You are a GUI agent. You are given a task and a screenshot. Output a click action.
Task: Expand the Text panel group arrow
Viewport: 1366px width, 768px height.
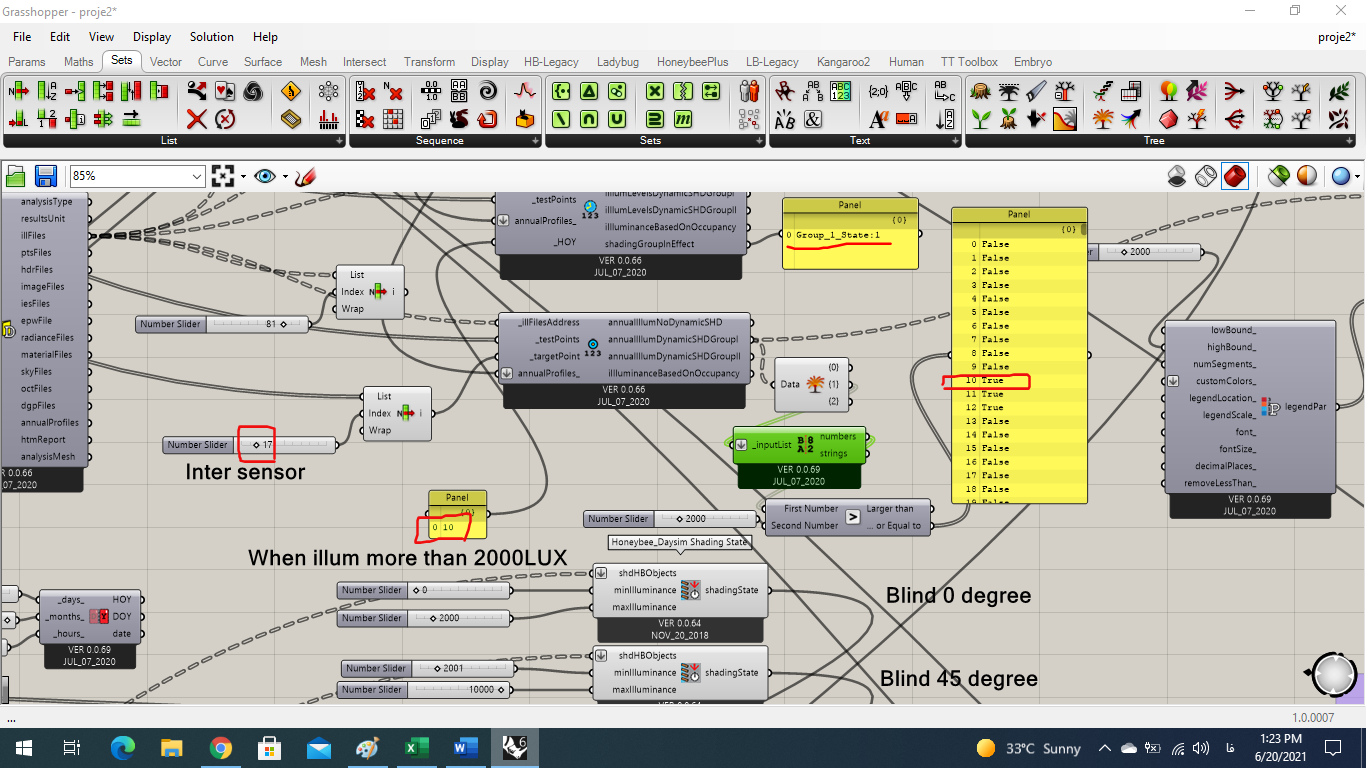pyautogui.click(x=955, y=141)
